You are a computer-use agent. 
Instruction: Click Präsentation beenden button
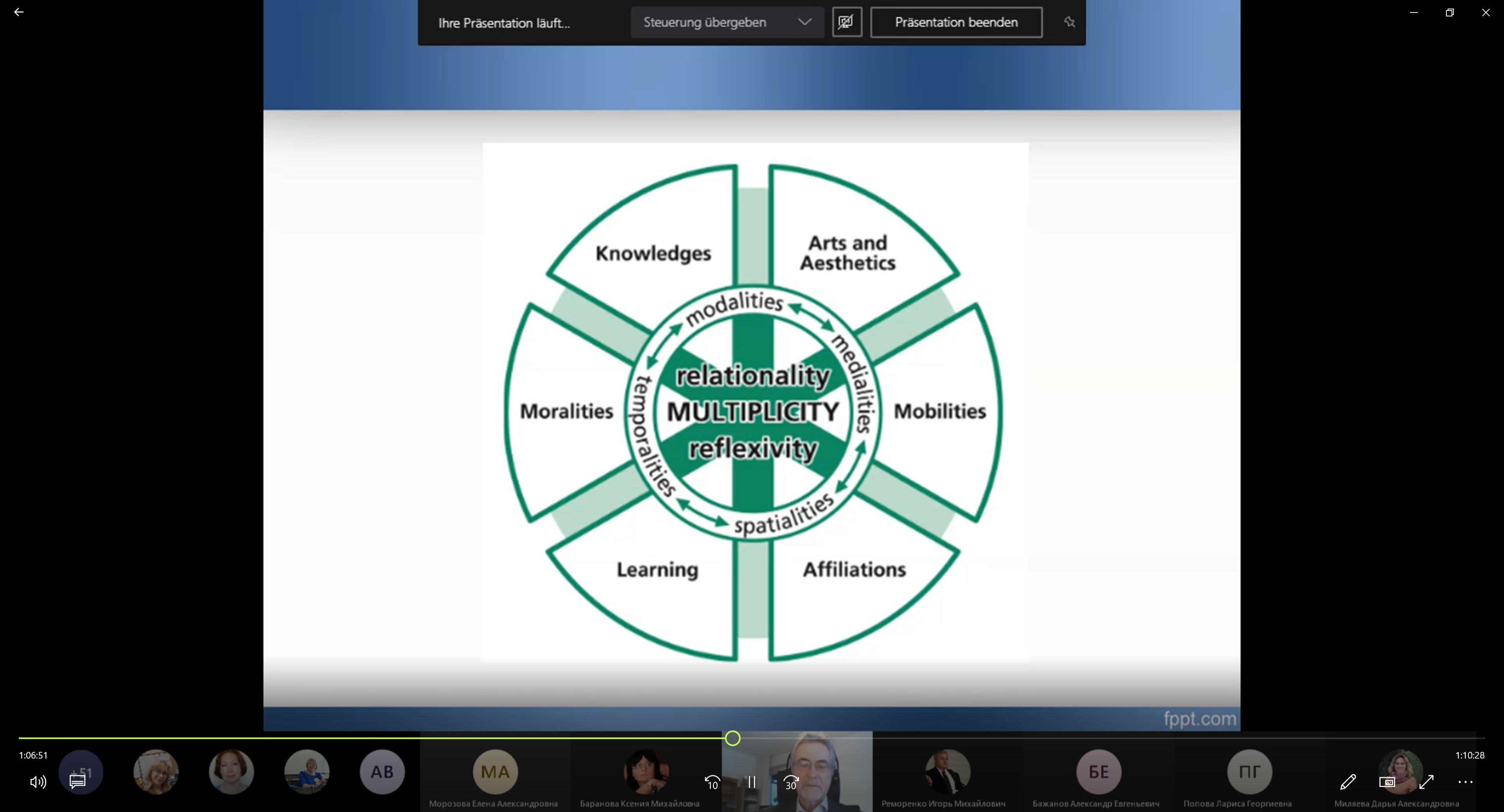(x=956, y=22)
